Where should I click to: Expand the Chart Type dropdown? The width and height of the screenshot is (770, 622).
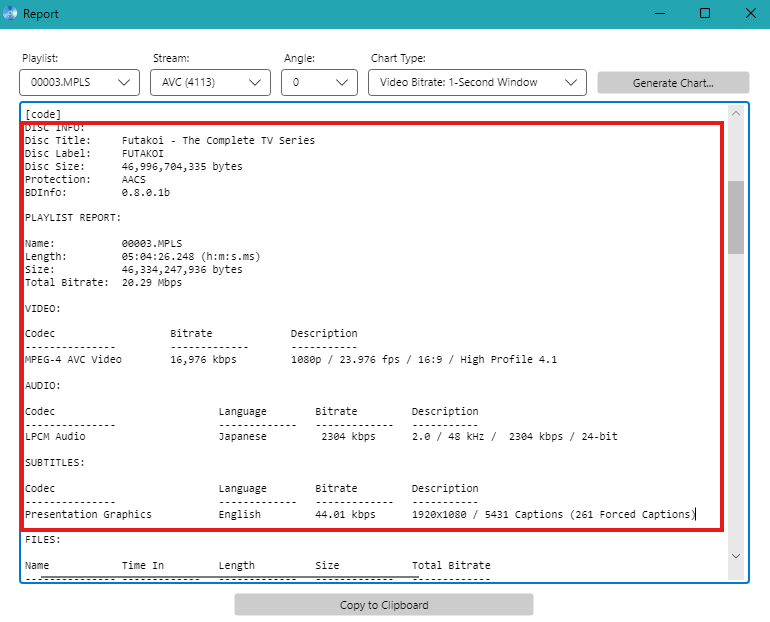point(476,82)
